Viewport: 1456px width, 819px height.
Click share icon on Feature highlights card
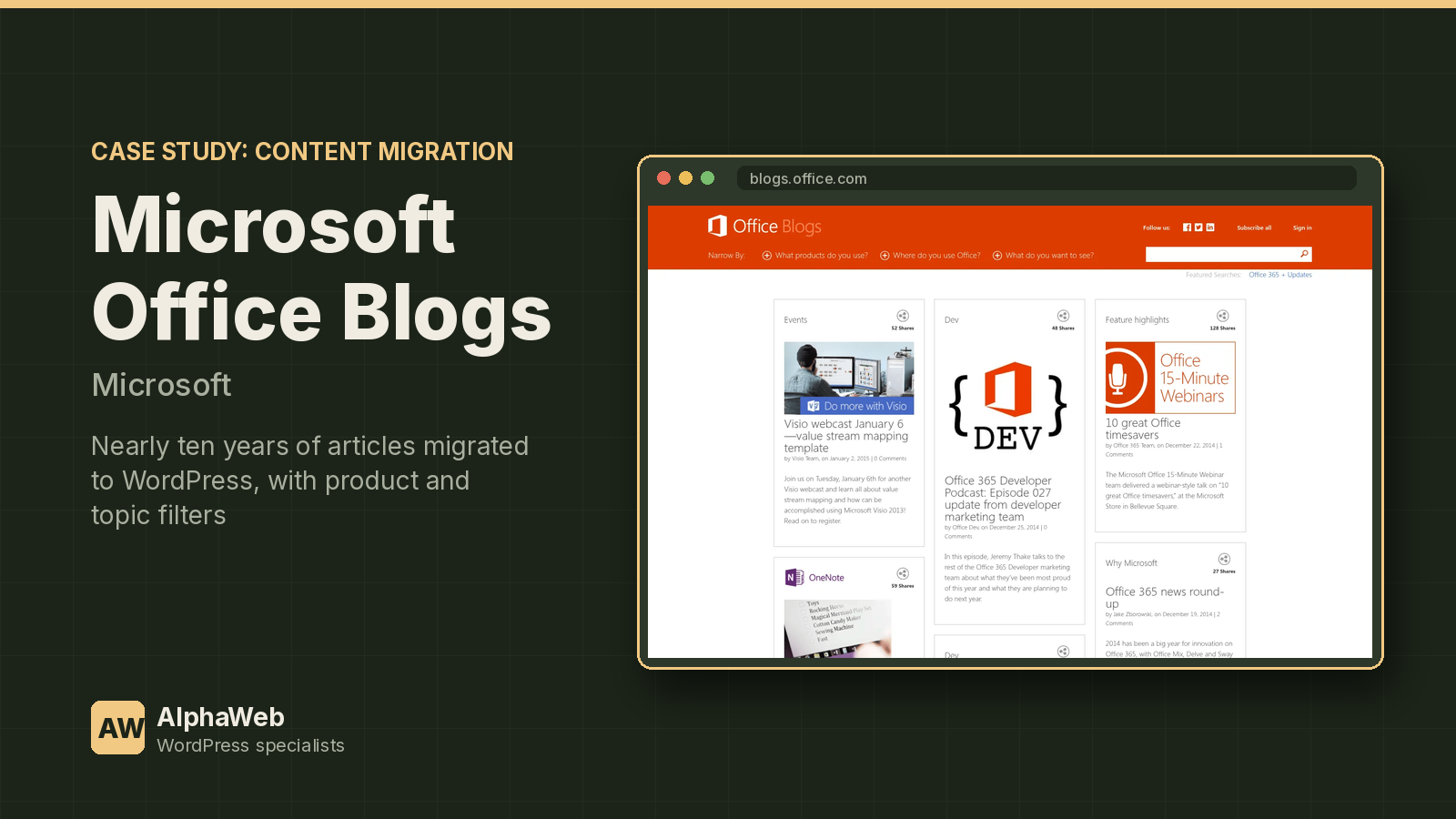[x=1223, y=316]
